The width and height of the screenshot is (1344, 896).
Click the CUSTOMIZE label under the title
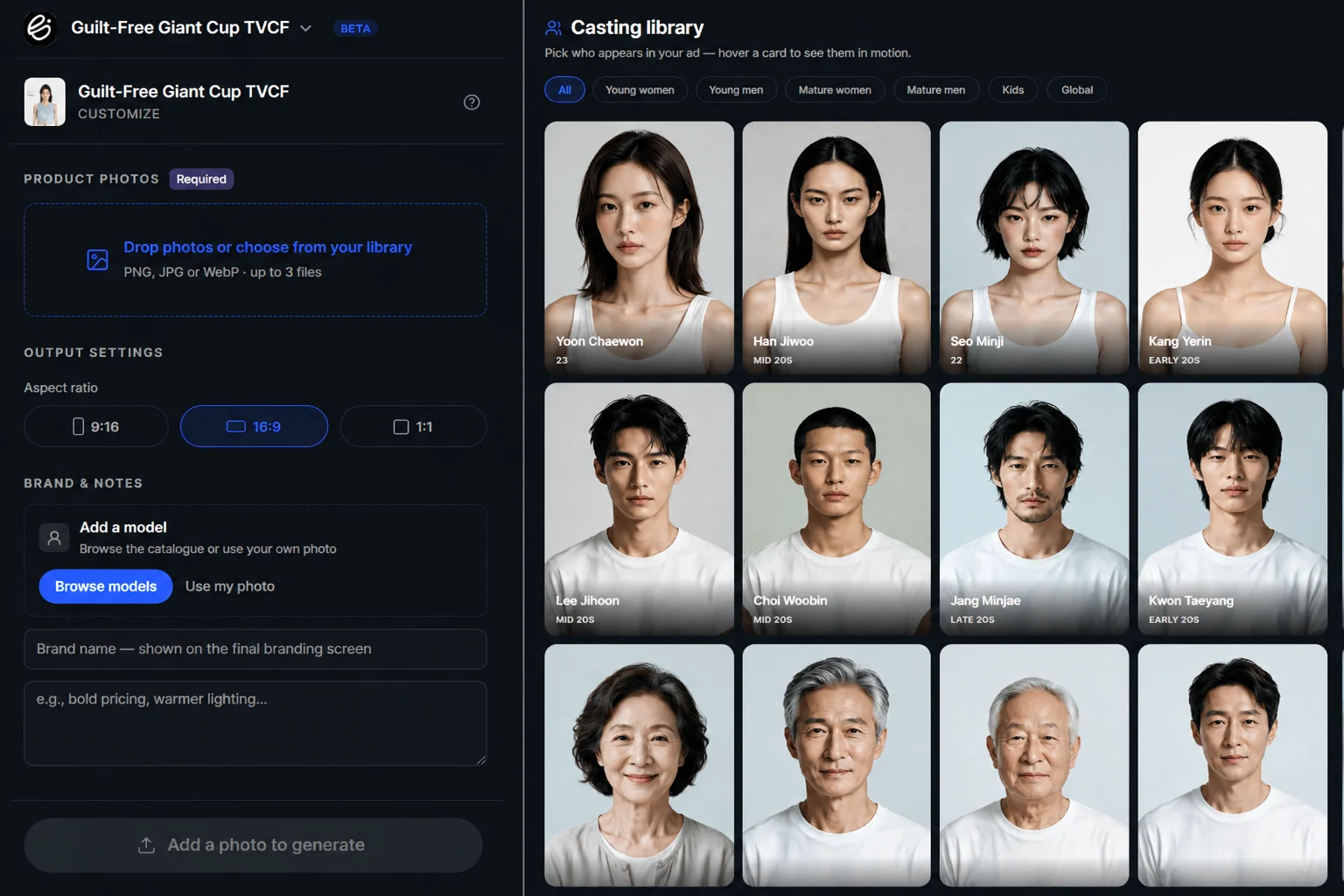[x=119, y=114]
